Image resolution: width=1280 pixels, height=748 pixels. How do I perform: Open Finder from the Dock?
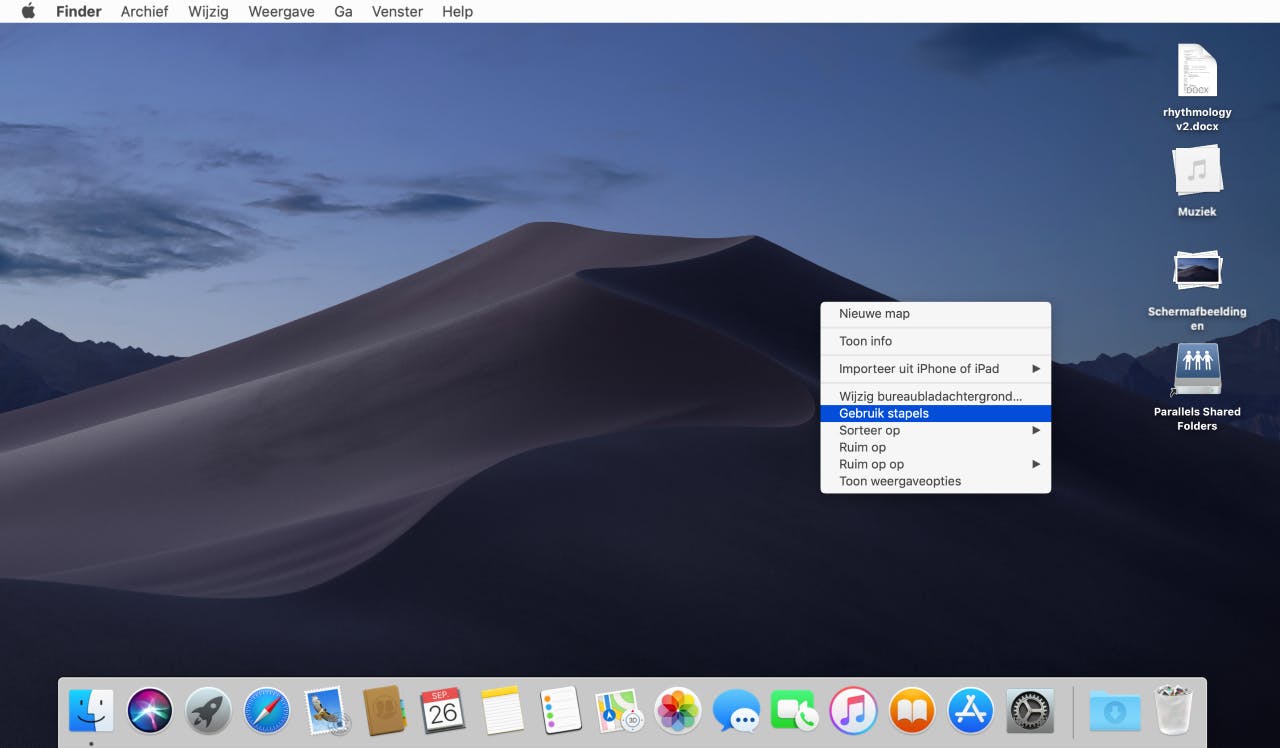pyautogui.click(x=91, y=711)
